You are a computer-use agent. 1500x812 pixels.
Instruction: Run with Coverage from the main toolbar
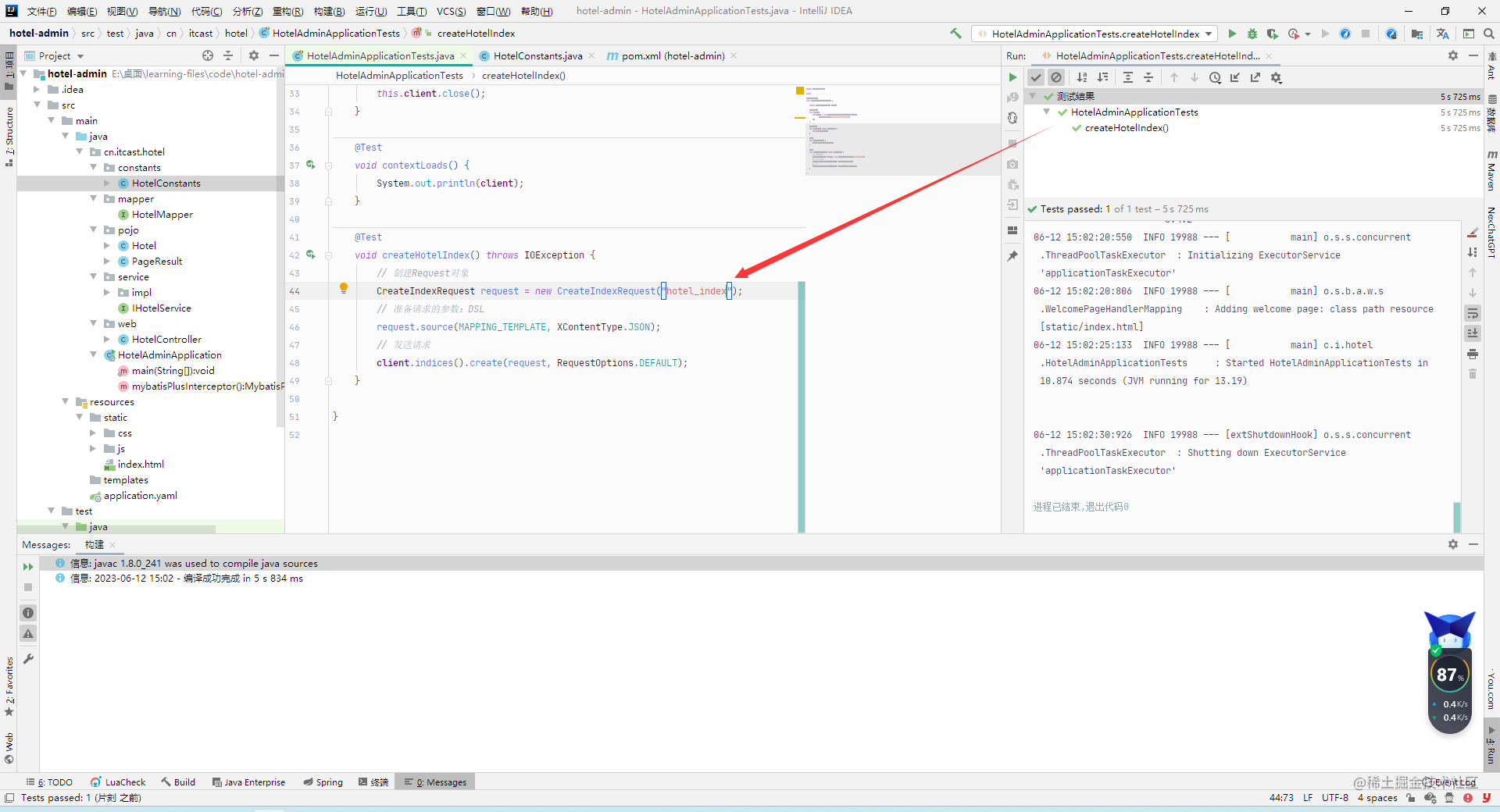pyautogui.click(x=1273, y=34)
